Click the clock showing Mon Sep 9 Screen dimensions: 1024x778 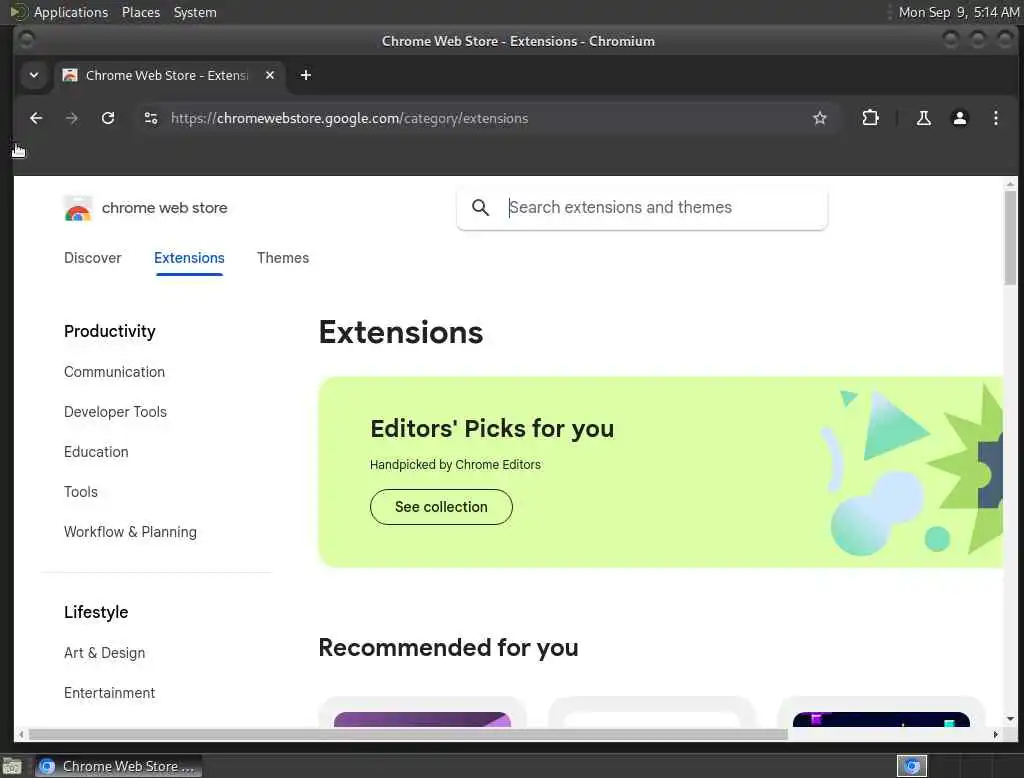pyautogui.click(x=958, y=12)
